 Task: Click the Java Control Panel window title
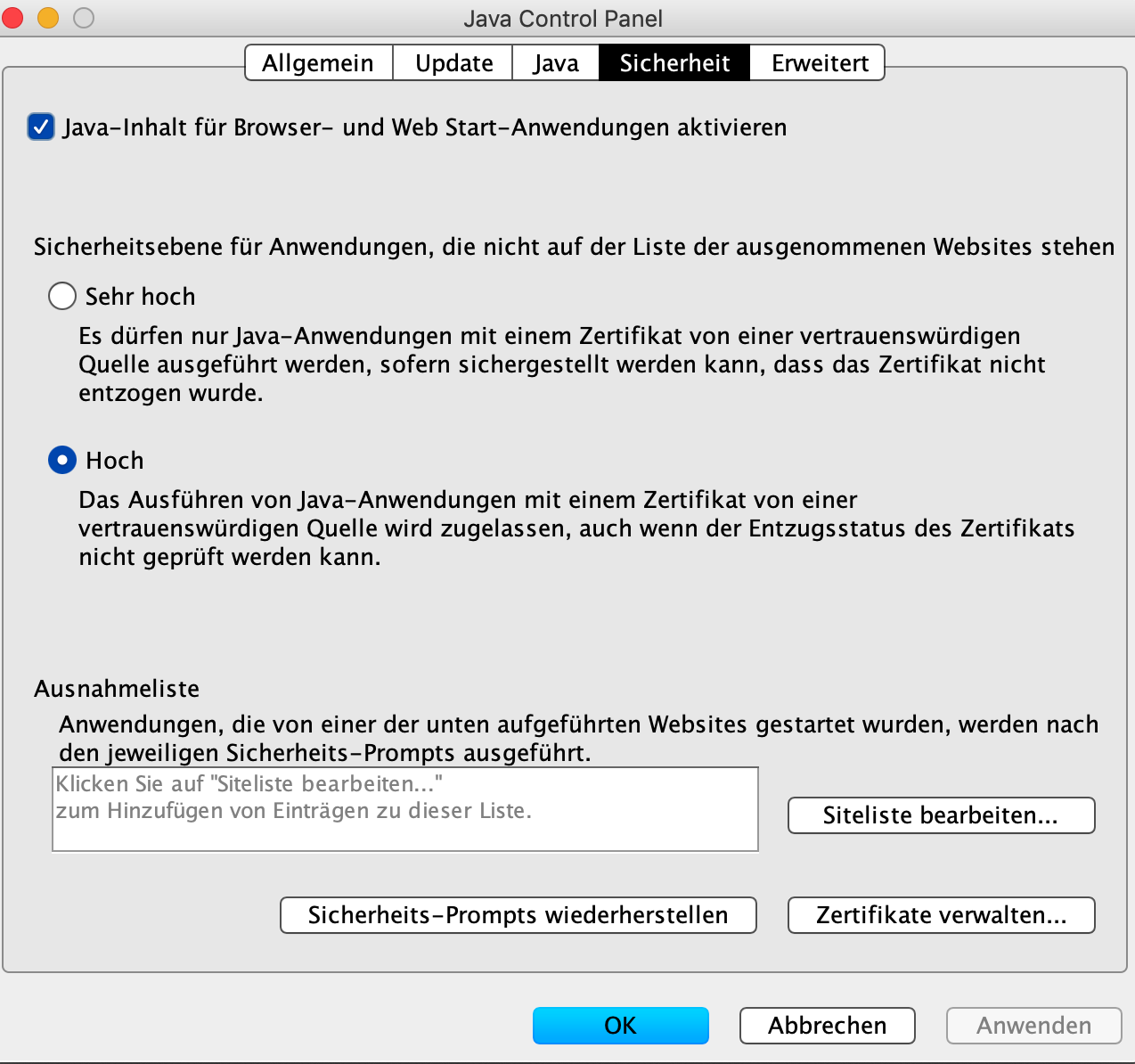click(563, 19)
